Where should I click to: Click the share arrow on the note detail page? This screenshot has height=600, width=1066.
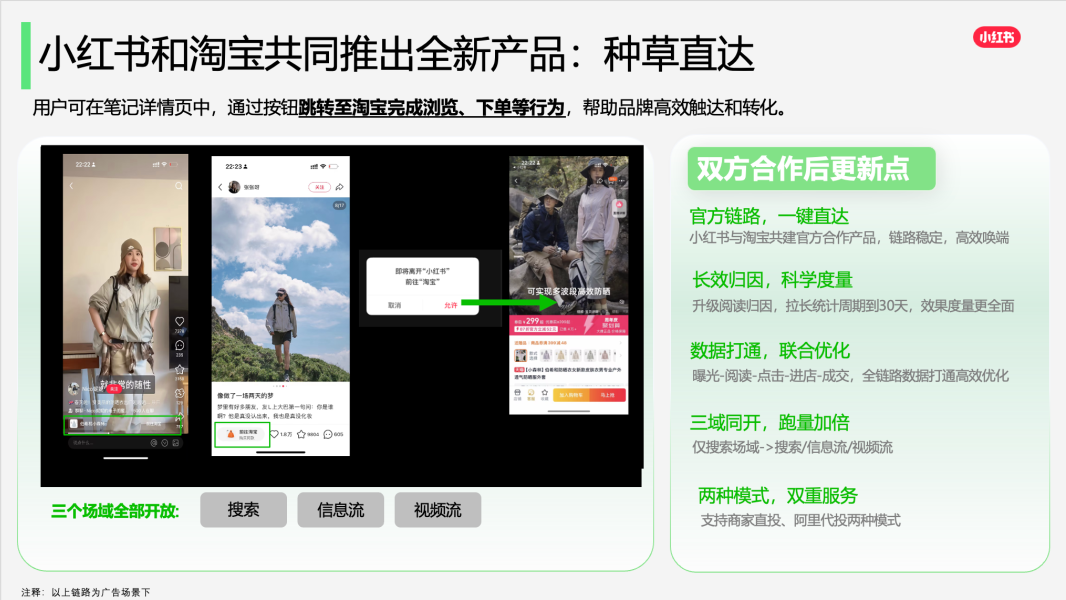point(338,186)
